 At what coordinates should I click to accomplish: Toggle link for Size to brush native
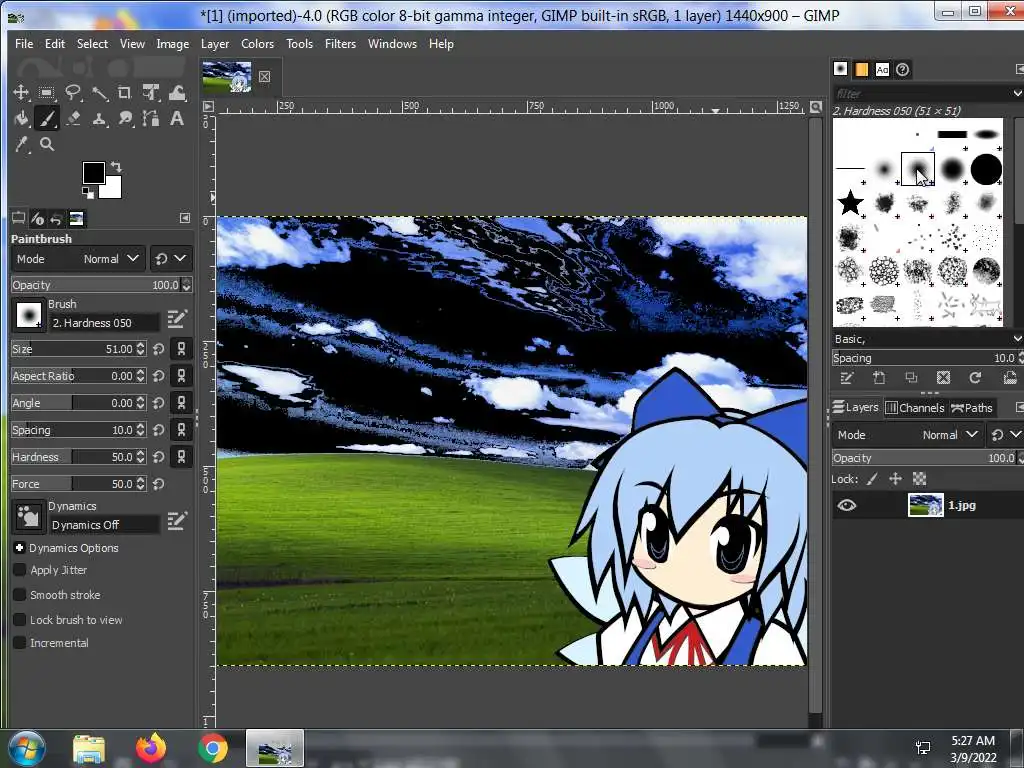tap(182, 349)
